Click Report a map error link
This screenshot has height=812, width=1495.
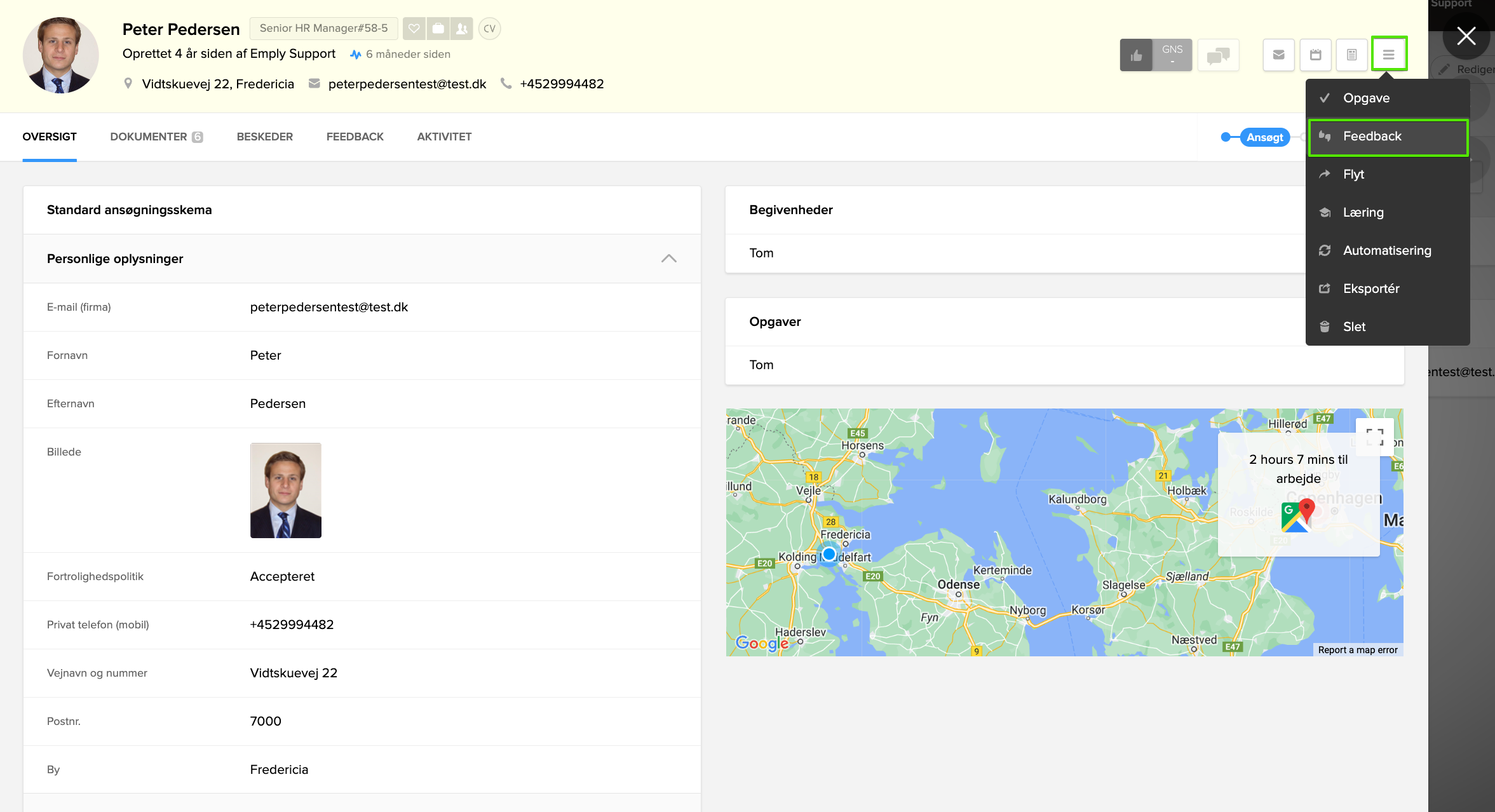click(x=1357, y=650)
